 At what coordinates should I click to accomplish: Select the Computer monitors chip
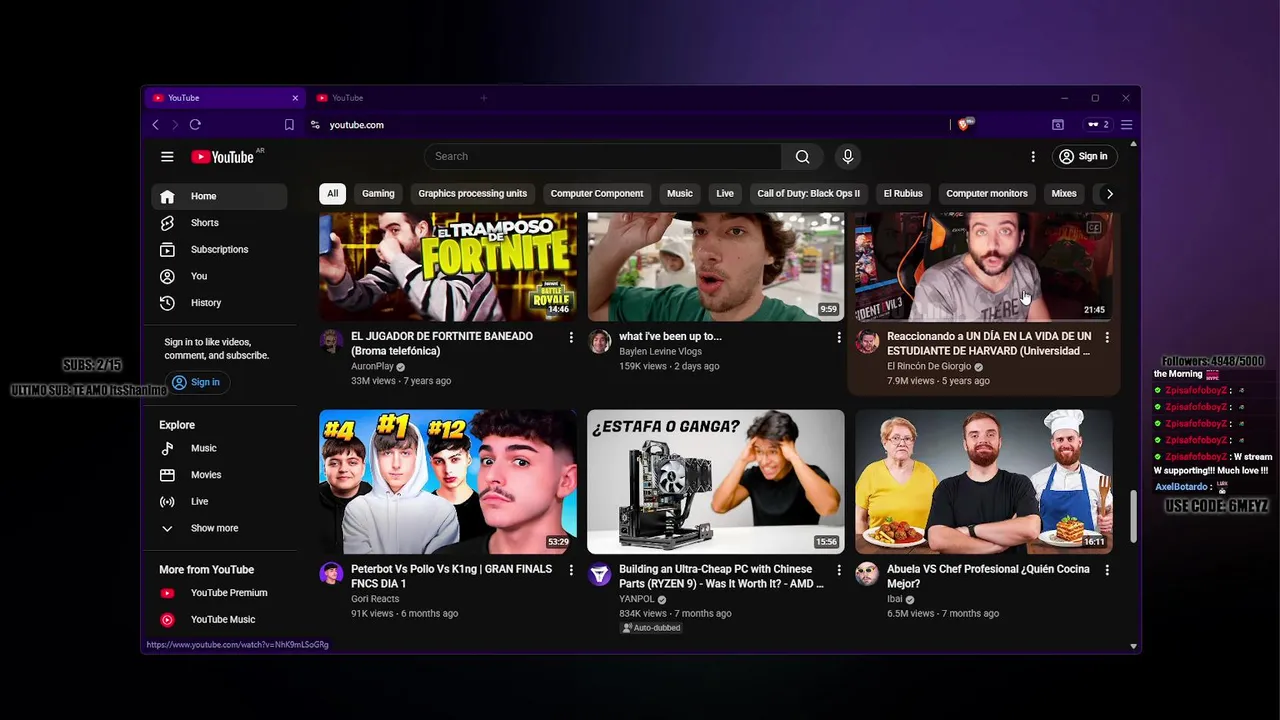tap(987, 194)
